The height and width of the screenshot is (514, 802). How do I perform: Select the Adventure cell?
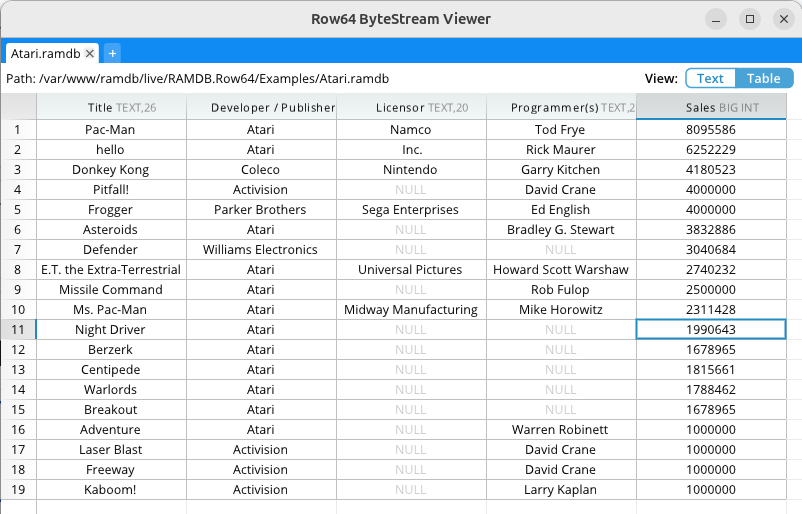point(112,429)
